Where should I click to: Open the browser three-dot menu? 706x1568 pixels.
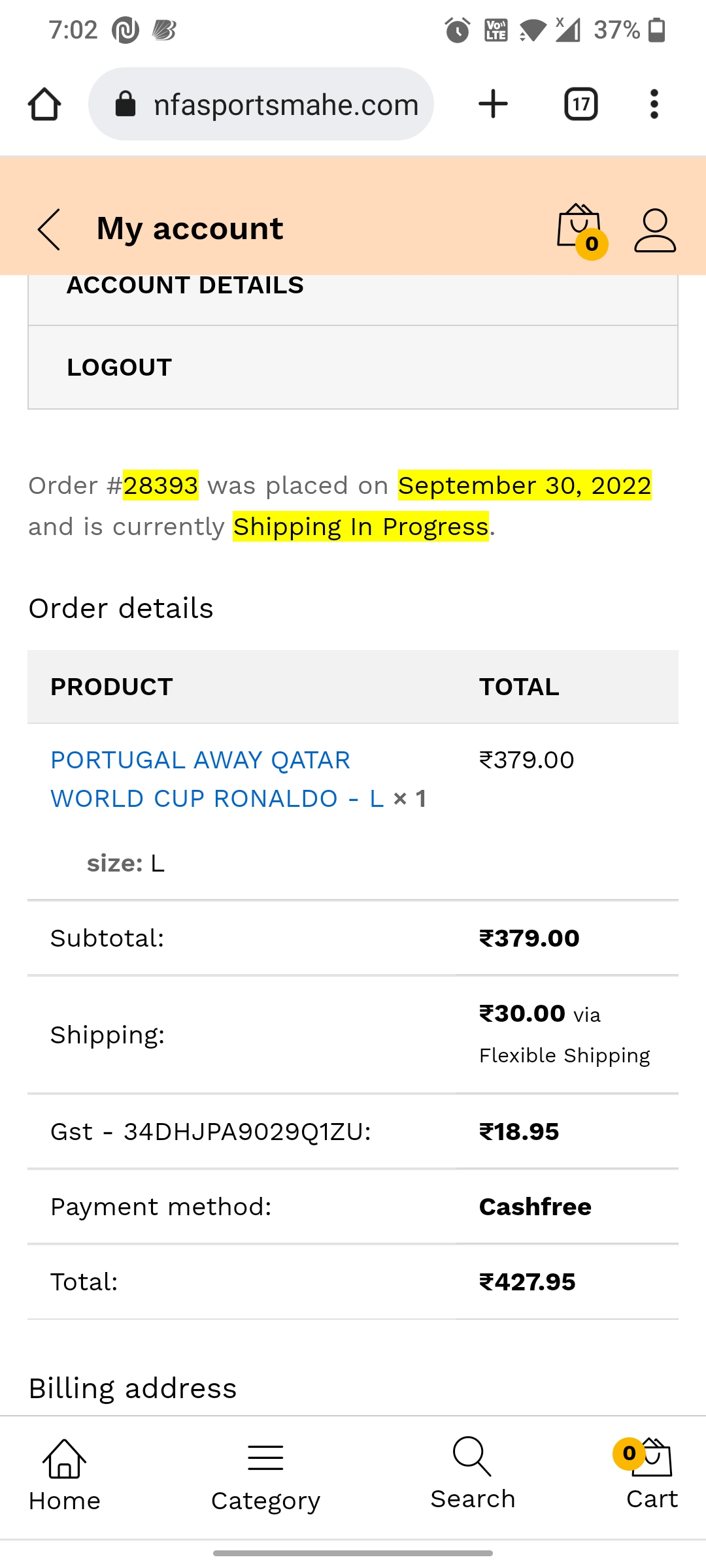click(x=654, y=105)
